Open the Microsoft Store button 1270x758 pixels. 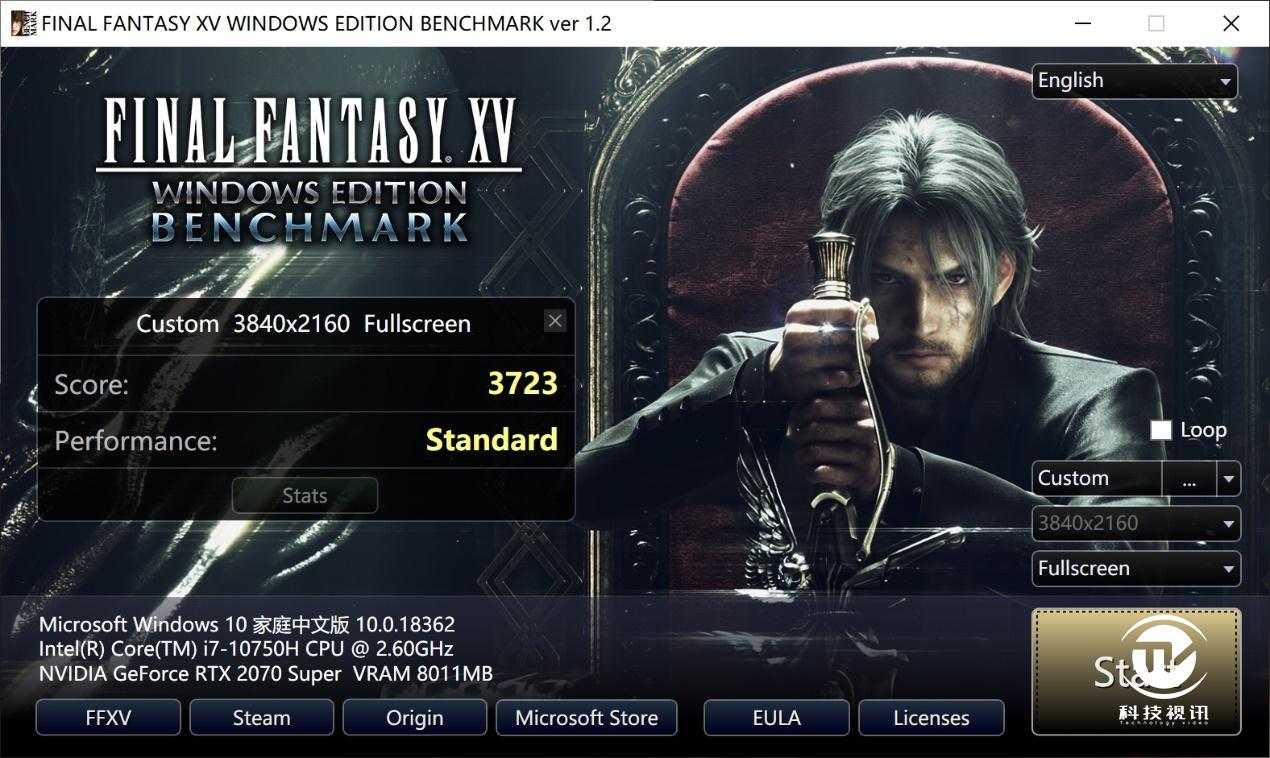coord(587,718)
